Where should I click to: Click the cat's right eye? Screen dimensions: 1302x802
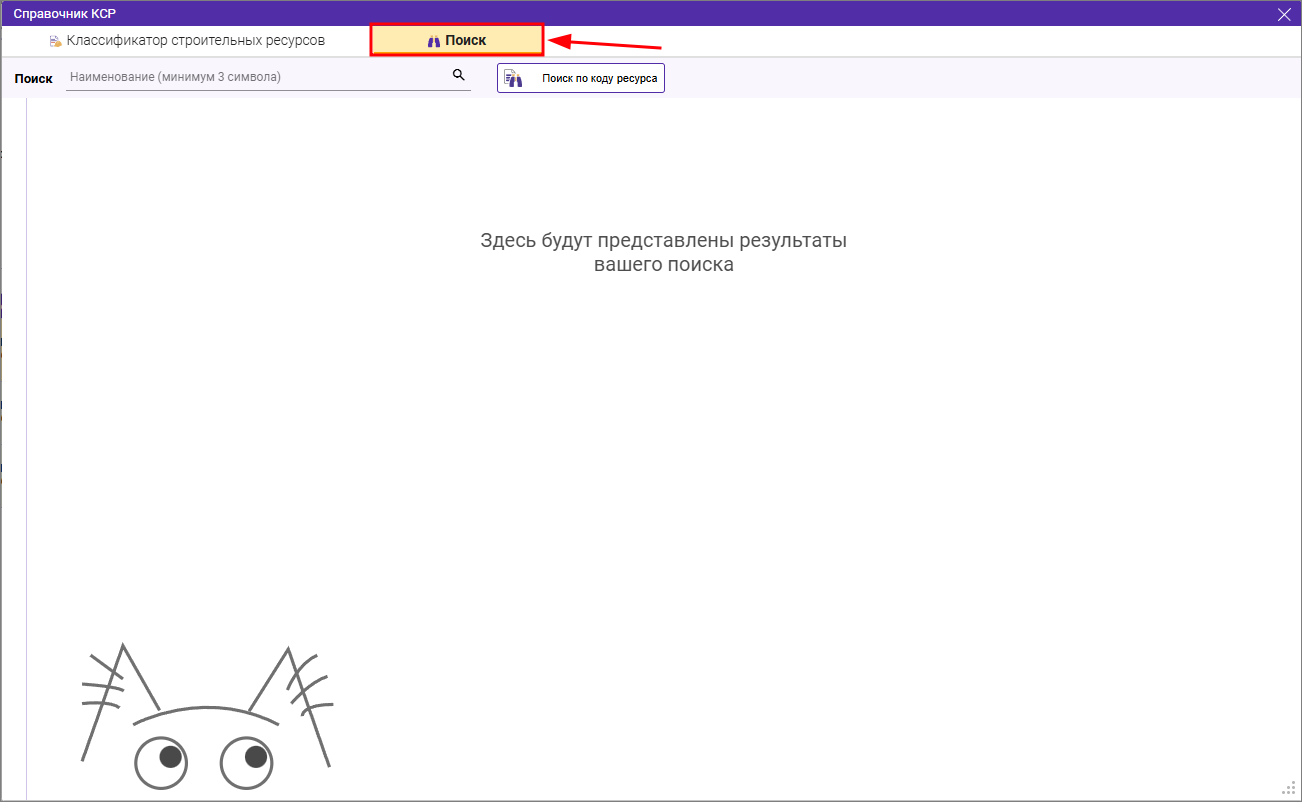click(x=246, y=762)
